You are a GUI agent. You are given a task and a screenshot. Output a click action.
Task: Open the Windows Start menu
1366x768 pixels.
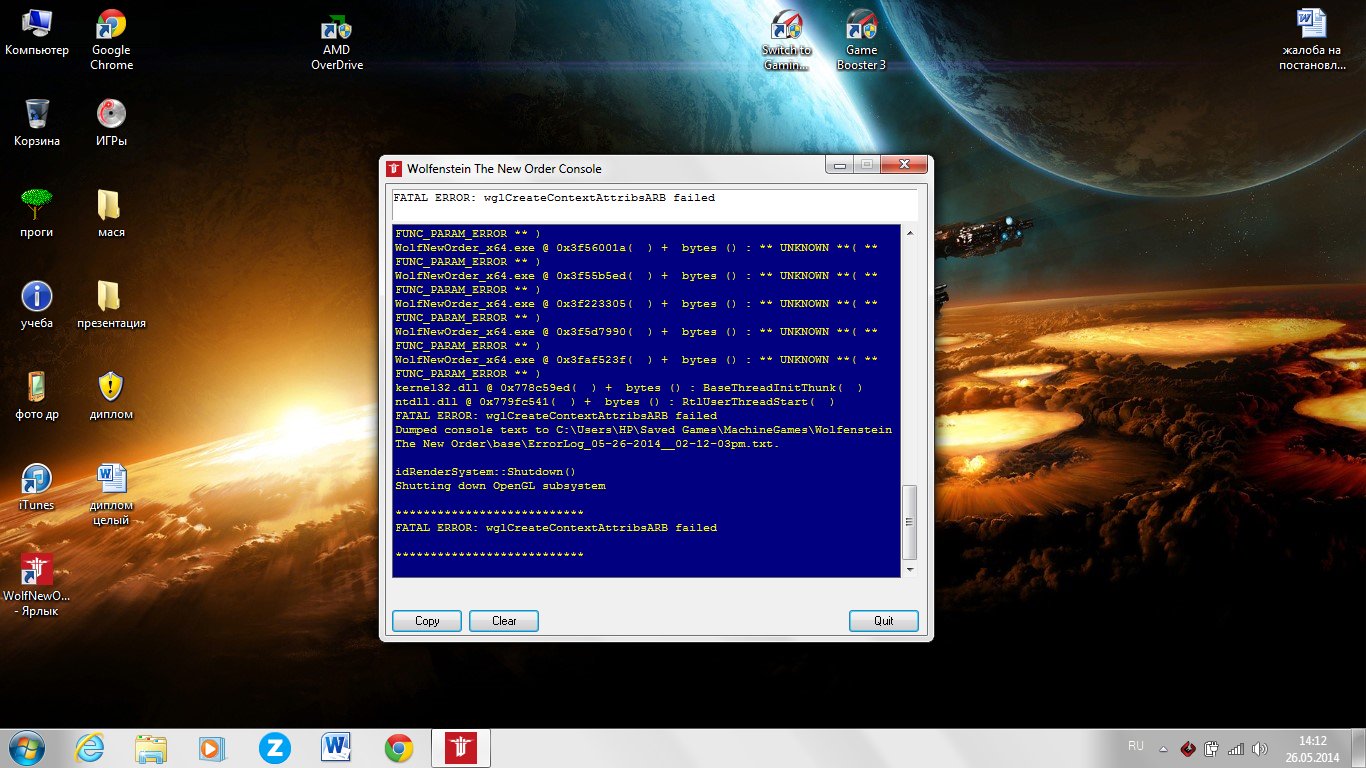(x=25, y=748)
